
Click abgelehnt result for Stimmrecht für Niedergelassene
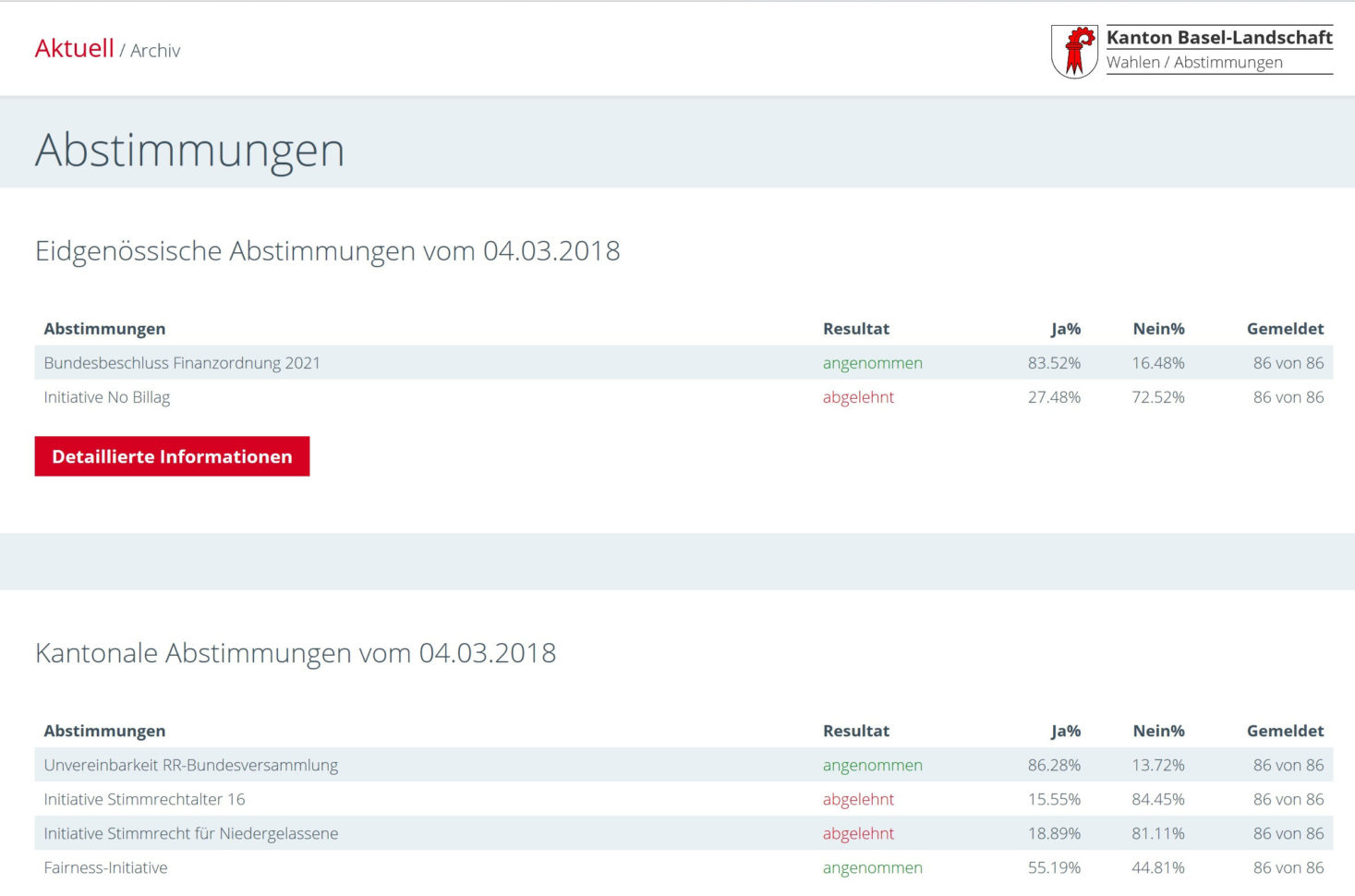(x=858, y=833)
